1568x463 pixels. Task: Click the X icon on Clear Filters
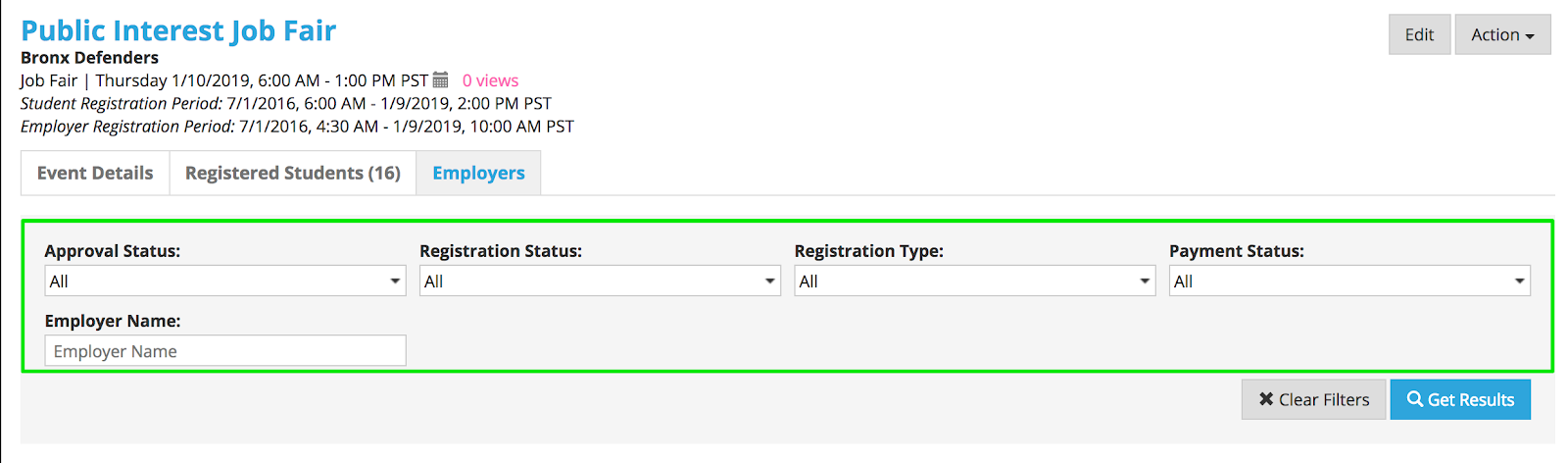(1266, 399)
